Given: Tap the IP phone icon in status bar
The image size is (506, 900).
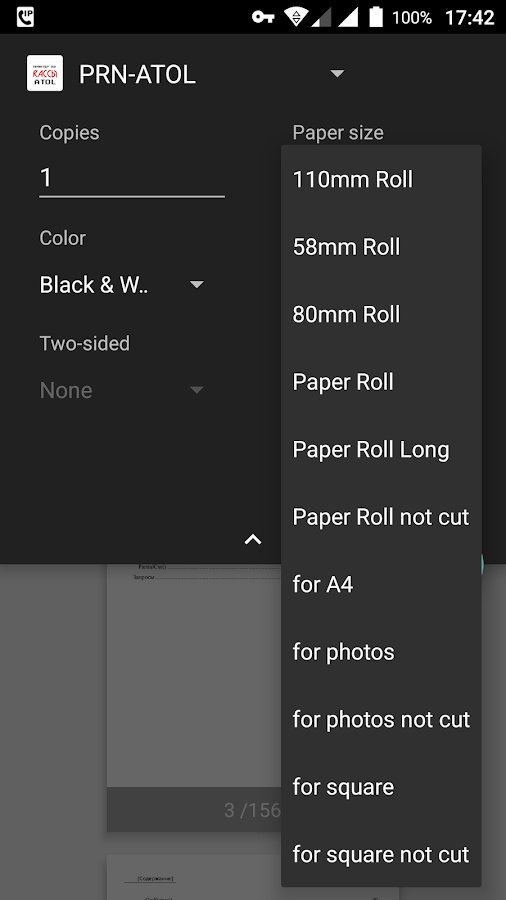Looking at the screenshot, I should (x=25, y=17).
